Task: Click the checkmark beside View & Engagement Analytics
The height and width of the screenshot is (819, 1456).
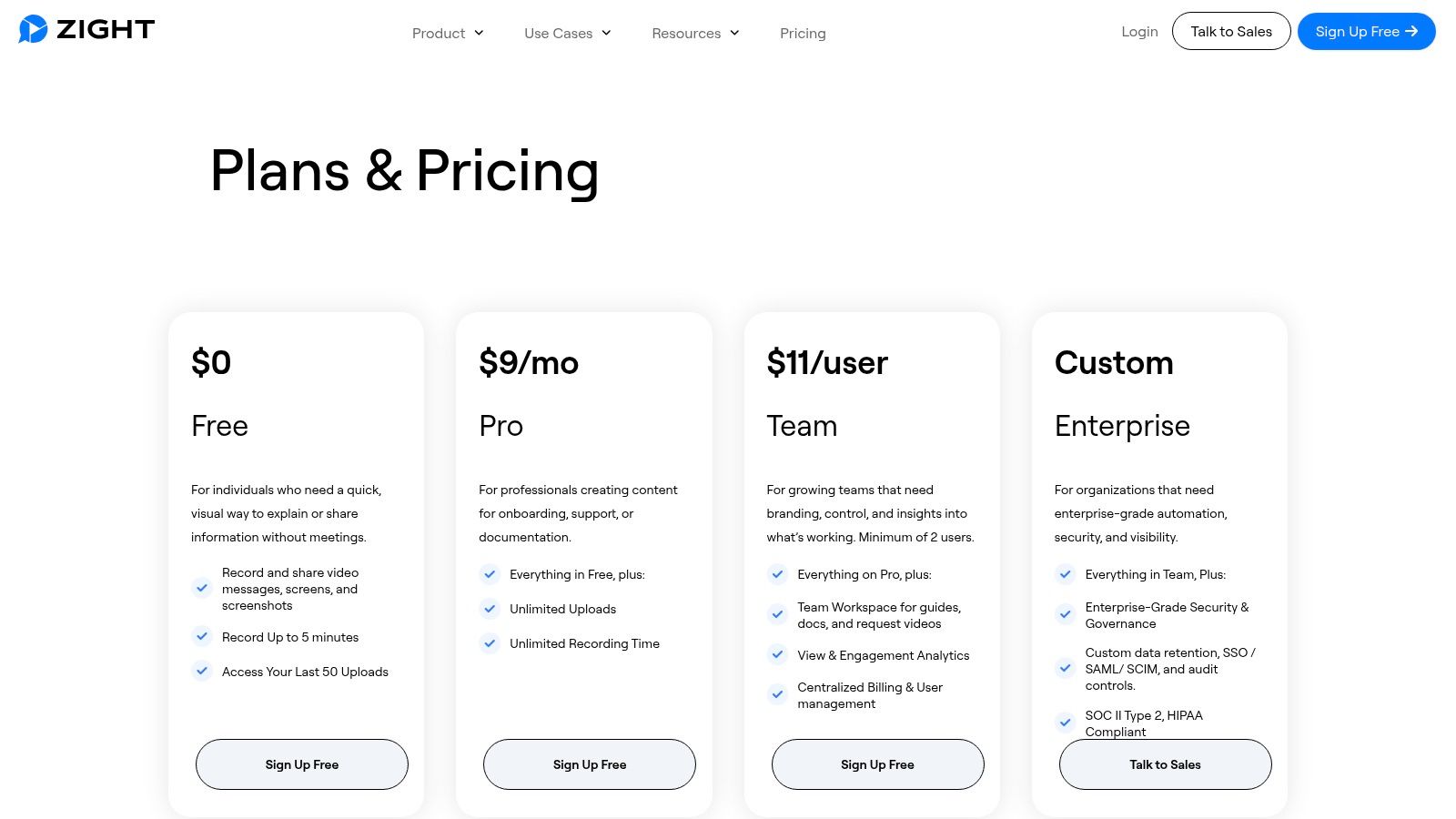Action: coord(777,654)
